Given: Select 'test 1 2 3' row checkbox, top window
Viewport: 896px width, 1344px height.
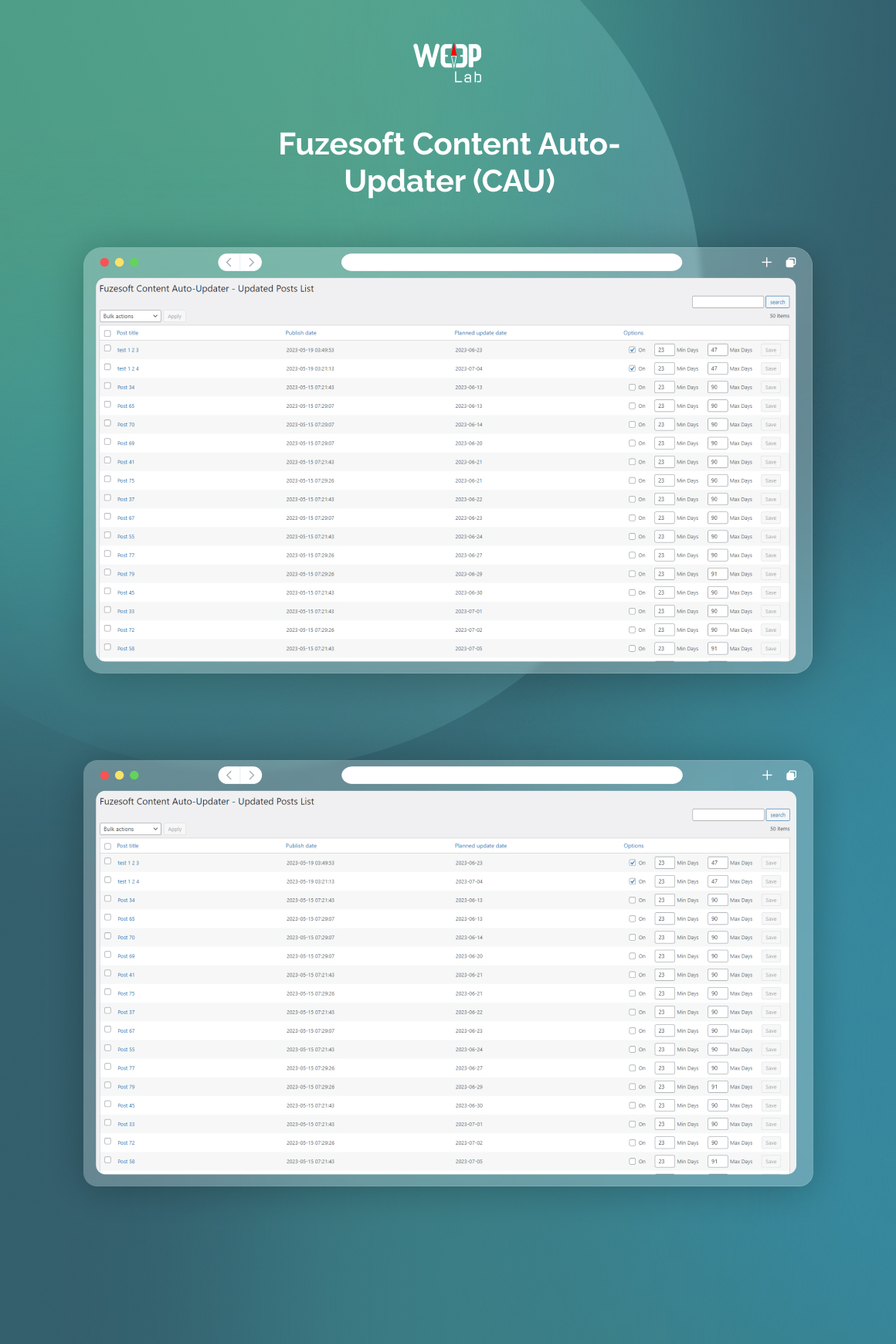Looking at the screenshot, I should point(107,348).
